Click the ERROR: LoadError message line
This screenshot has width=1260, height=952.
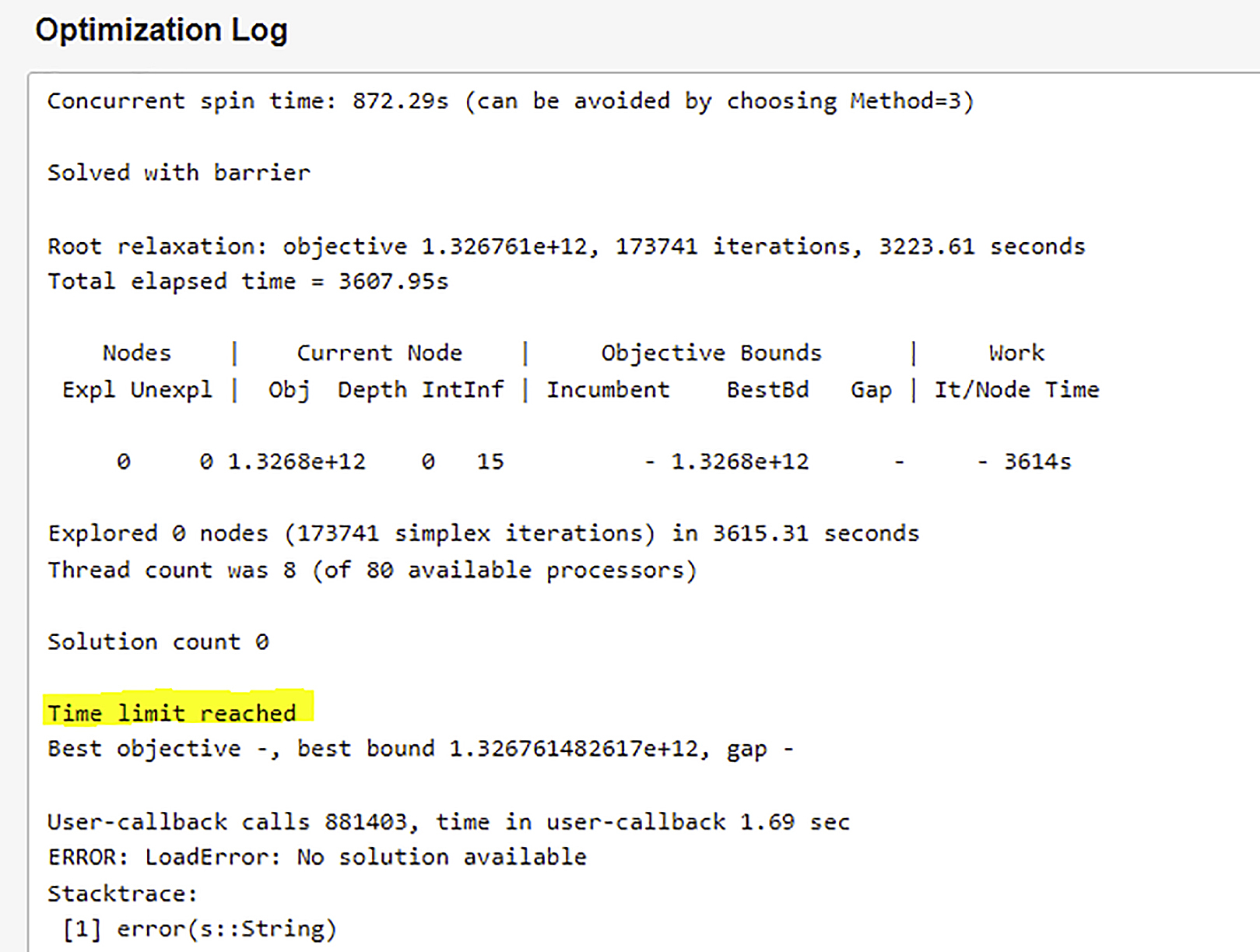317,857
